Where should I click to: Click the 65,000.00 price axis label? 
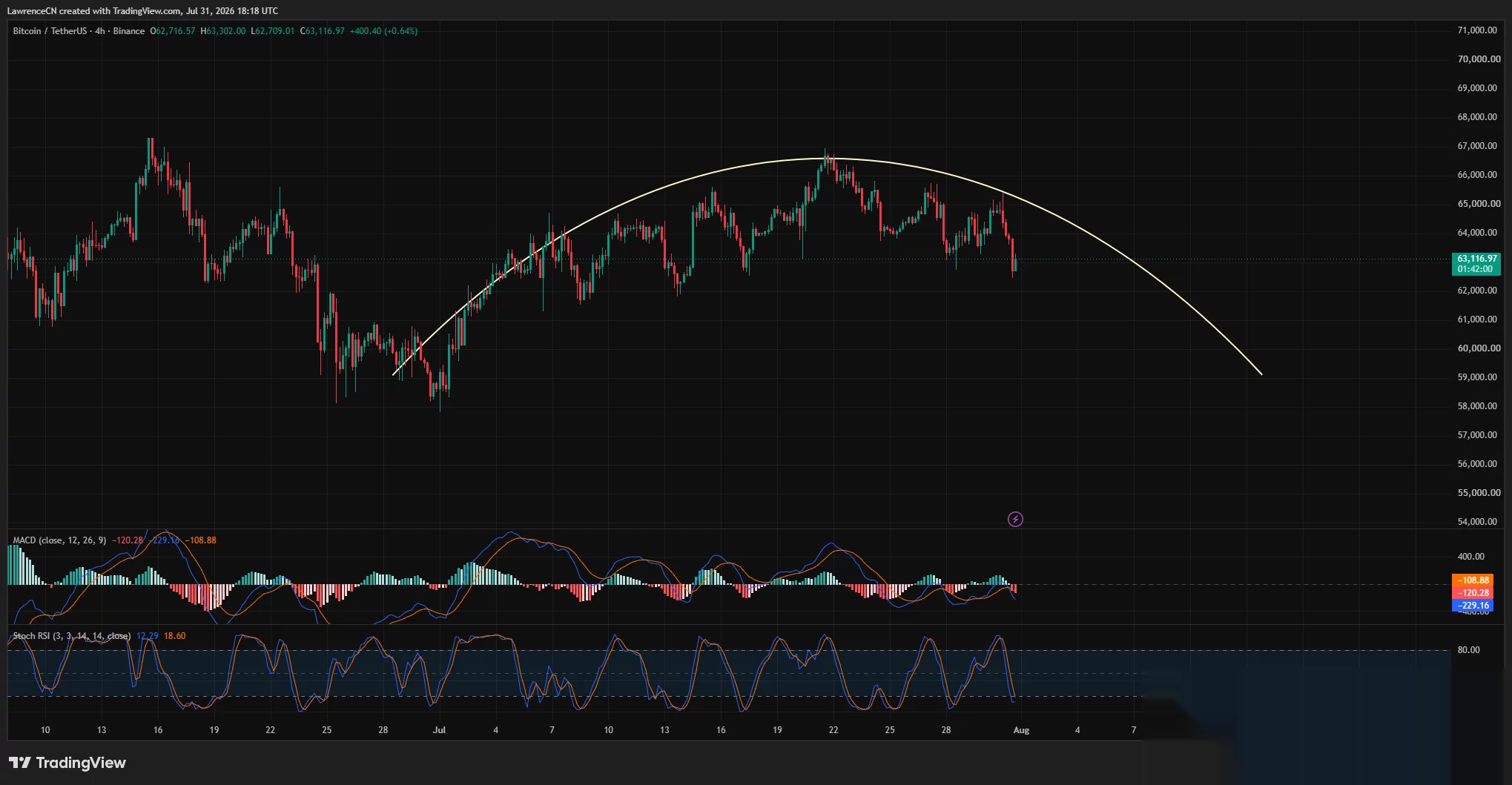tap(1477, 204)
